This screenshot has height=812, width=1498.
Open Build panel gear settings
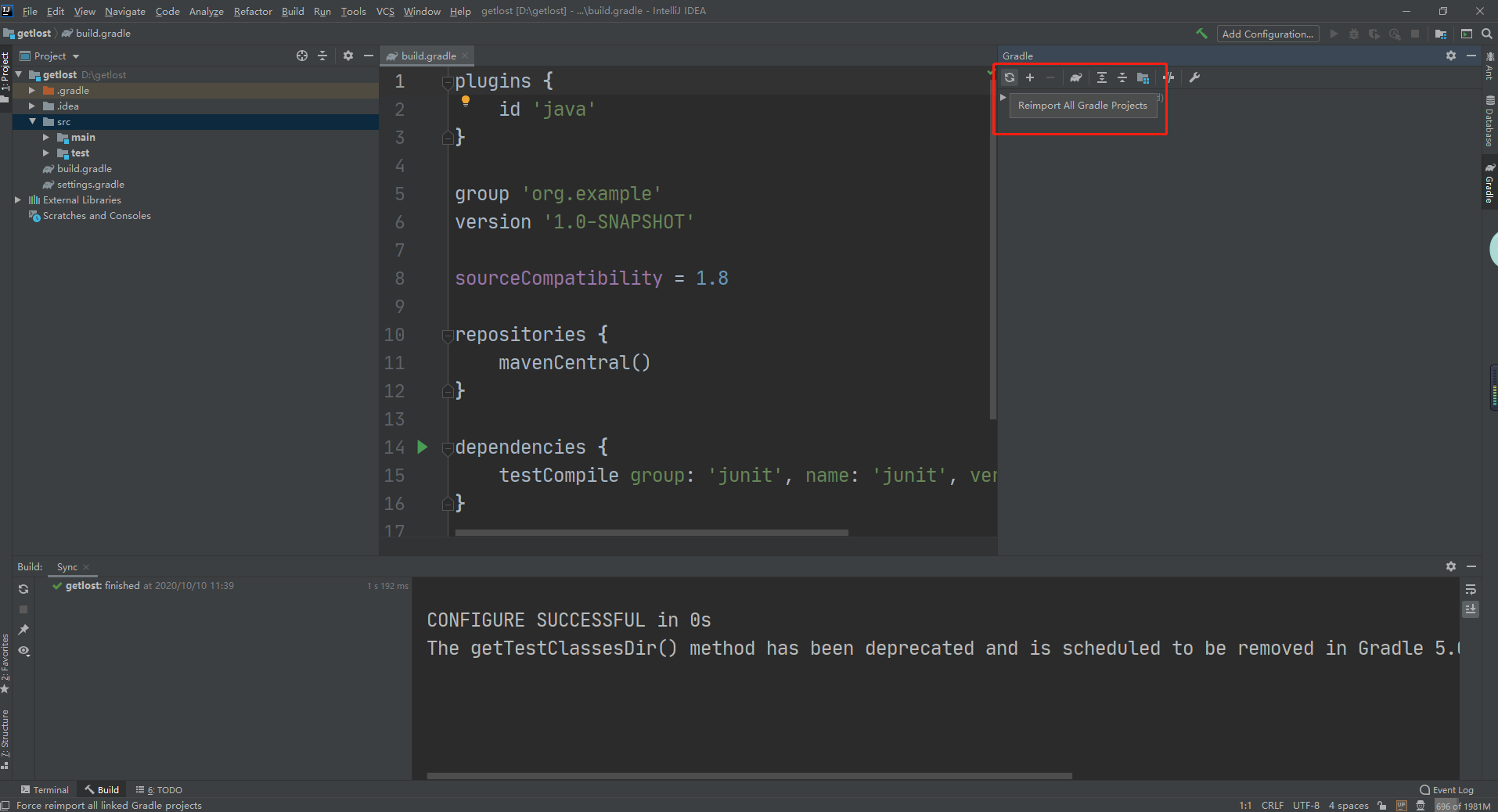pos(1450,566)
